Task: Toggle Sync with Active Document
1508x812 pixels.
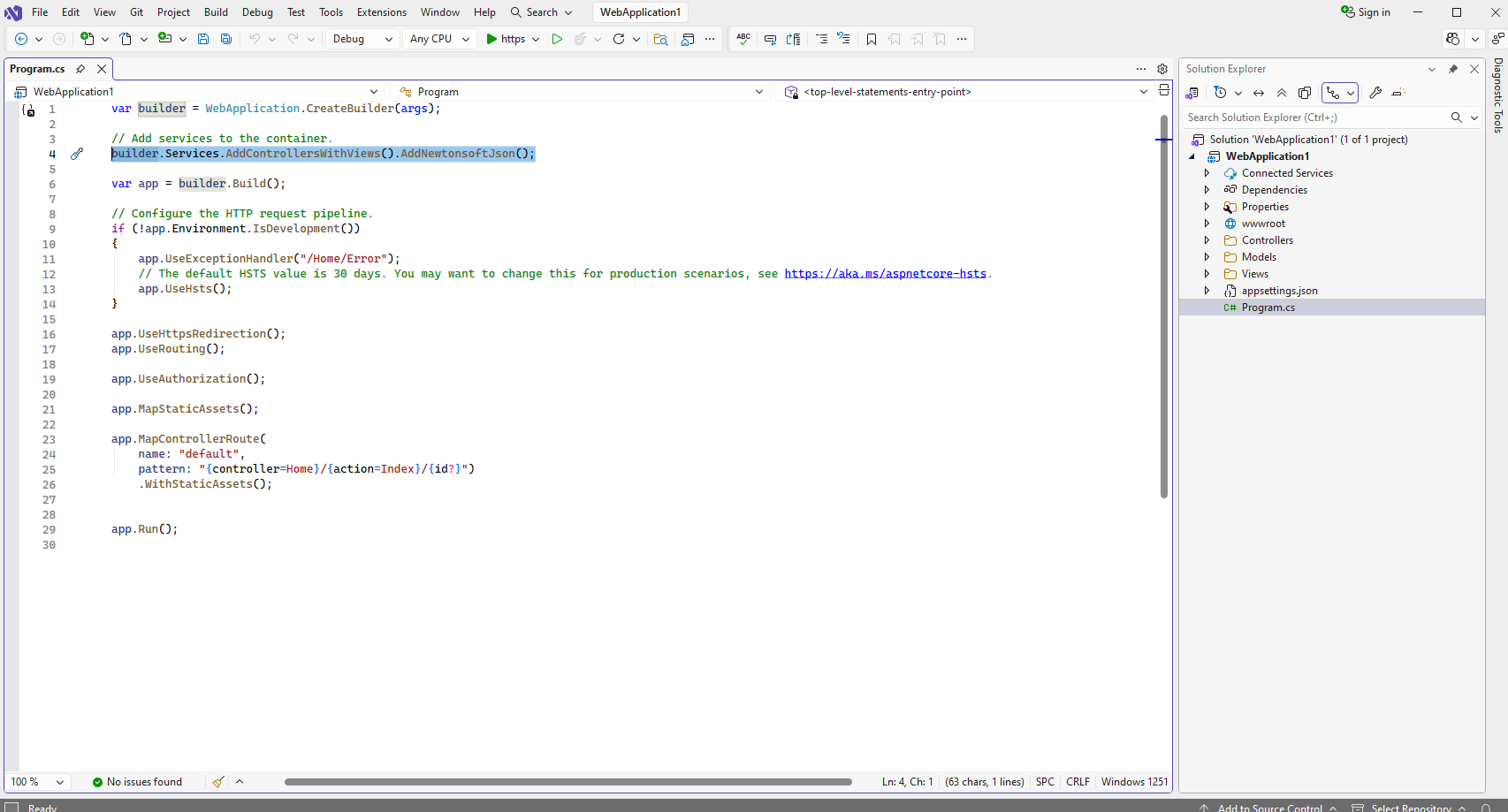Action: click(1259, 93)
